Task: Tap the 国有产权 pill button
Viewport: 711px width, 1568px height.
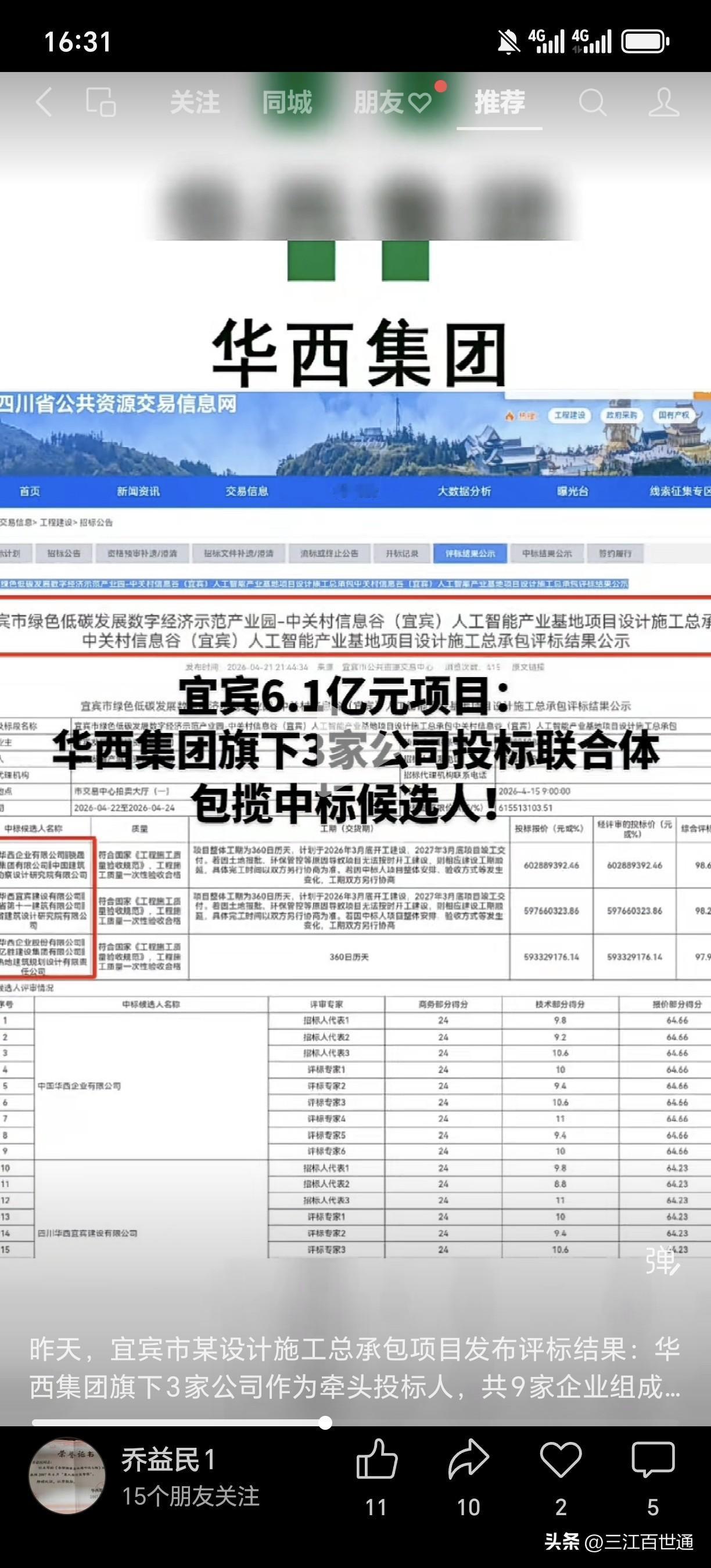Action: tap(674, 415)
